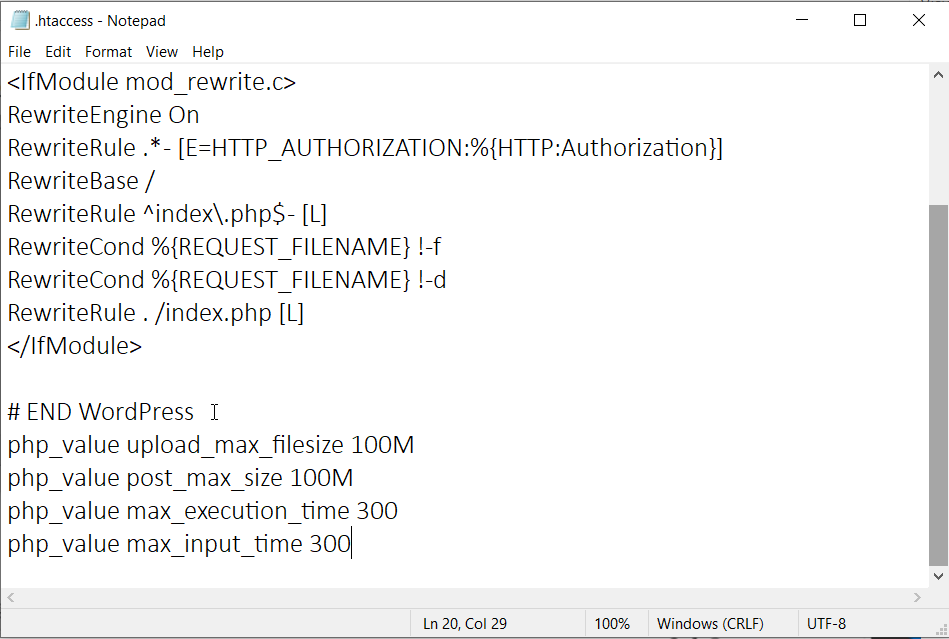Viewport: 949px width, 639px height.
Task: Click the '<IfModule mod_rewrite.c>' line
Action: point(151,82)
